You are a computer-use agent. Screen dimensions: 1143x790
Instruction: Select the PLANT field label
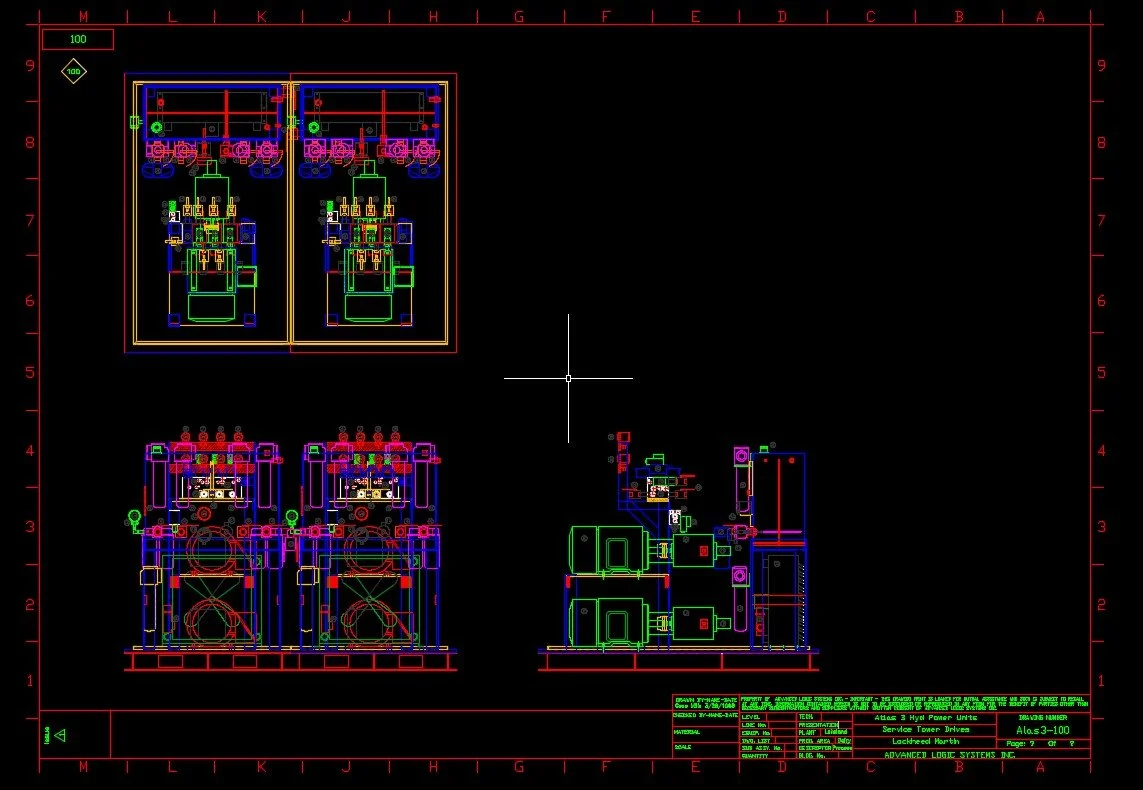[808, 732]
